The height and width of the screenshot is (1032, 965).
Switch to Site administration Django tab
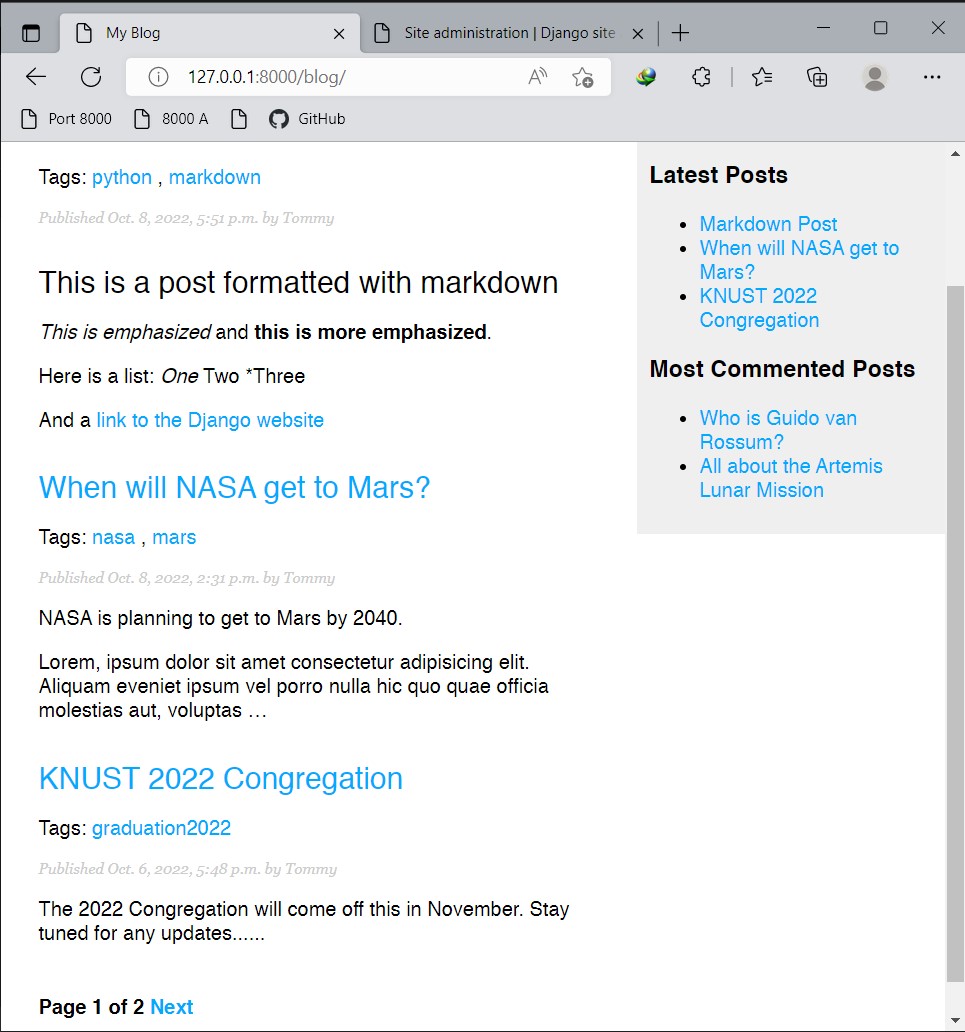509,33
